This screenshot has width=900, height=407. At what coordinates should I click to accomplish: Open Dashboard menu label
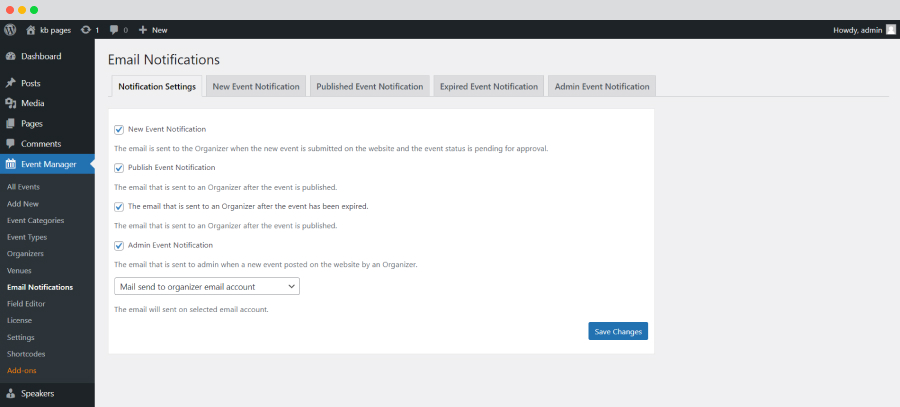pyautogui.click(x=41, y=56)
